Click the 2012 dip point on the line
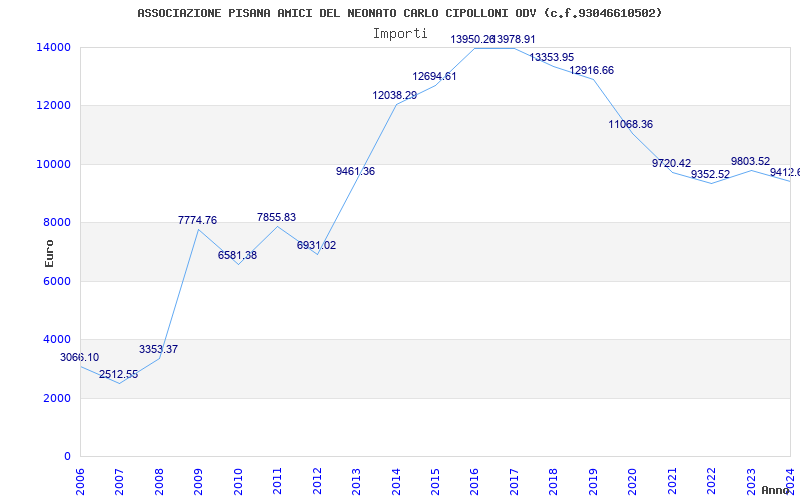Screen dimensions: 800x500 (x=317, y=254)
